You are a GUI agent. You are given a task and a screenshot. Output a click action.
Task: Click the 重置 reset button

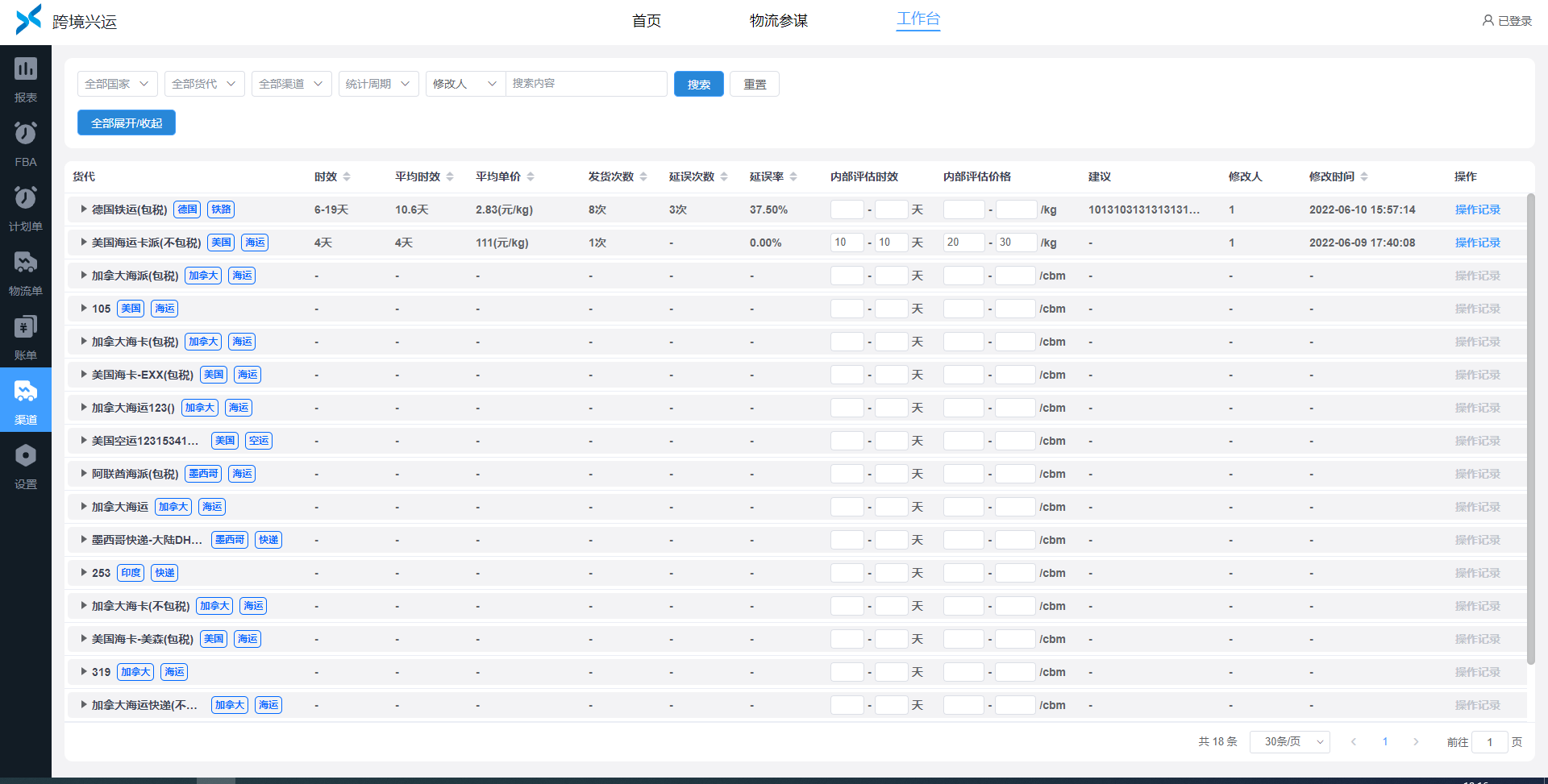pos(755,84)
